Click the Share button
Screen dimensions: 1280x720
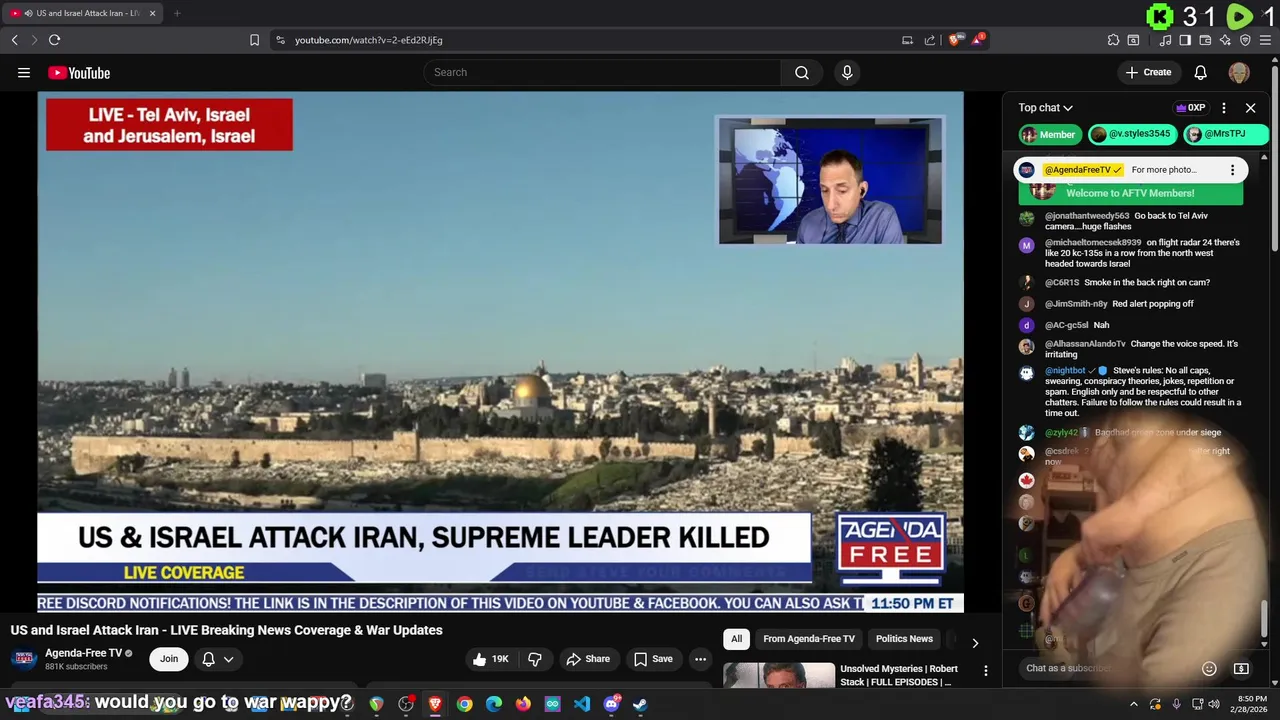pos(588,659)
